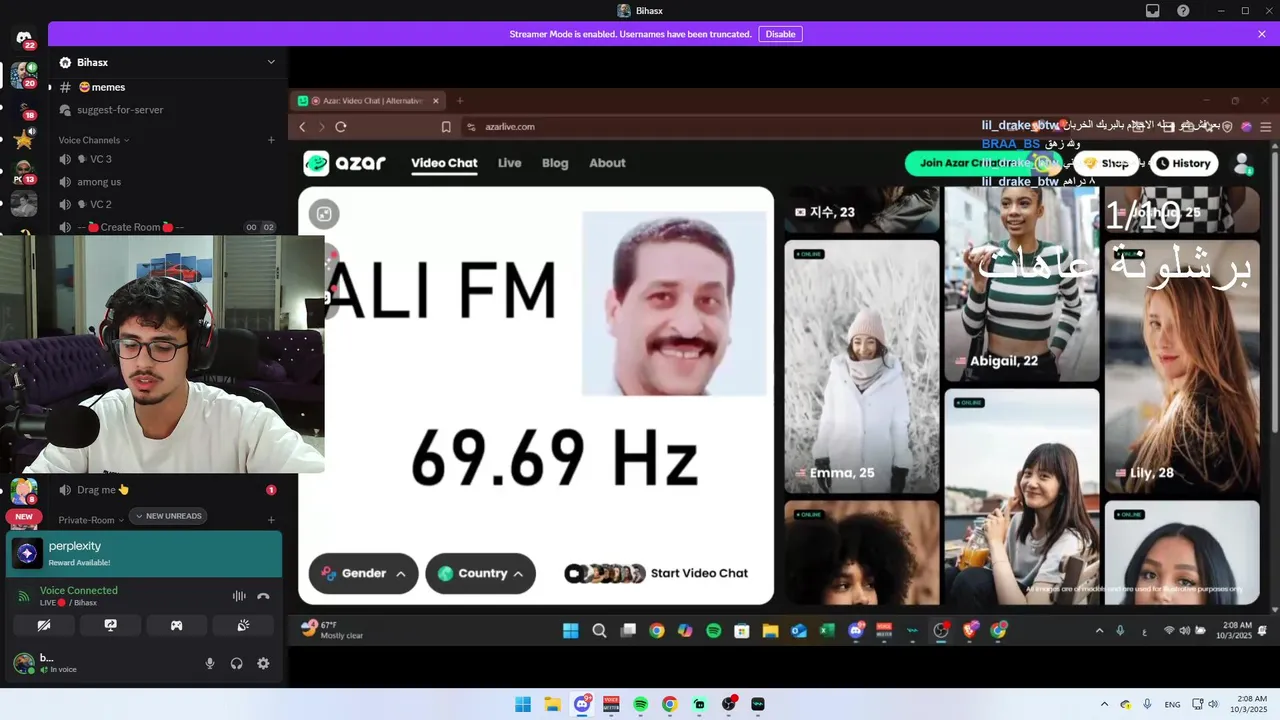The width and height of the screenshot is (1280, 720).
Task: Open the Bihasx server dropdown menu
Action: (x=271, y=62)
